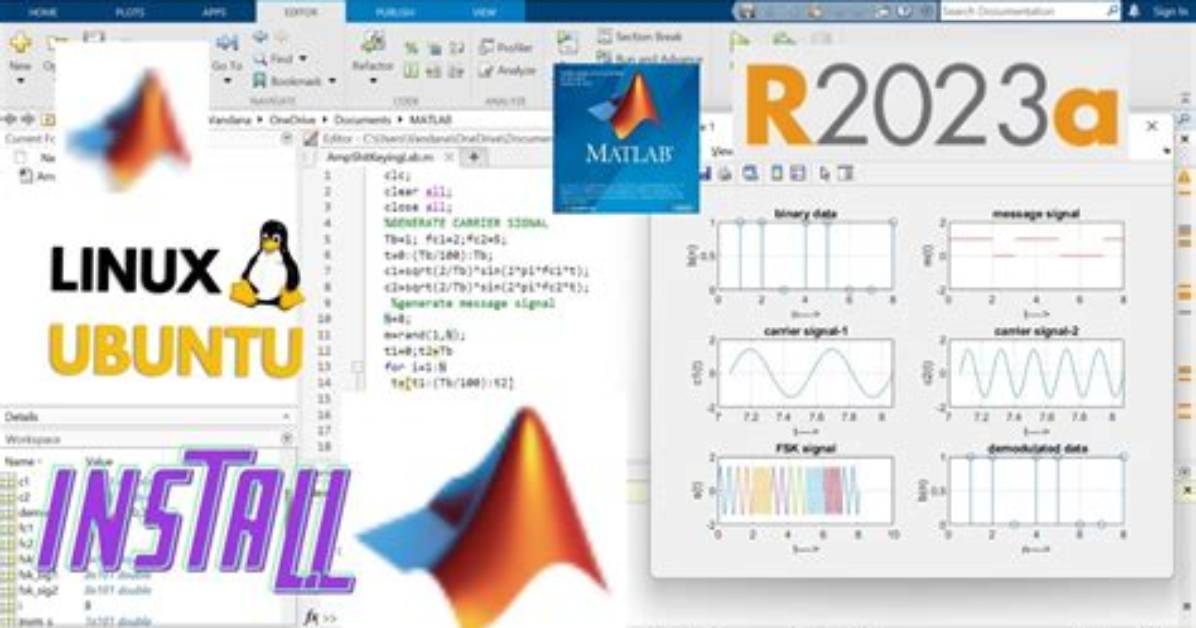
Task: Open the figure toolbar overflow dropdown arrow
Action: pyautogui.click(x=1166, y=152)
